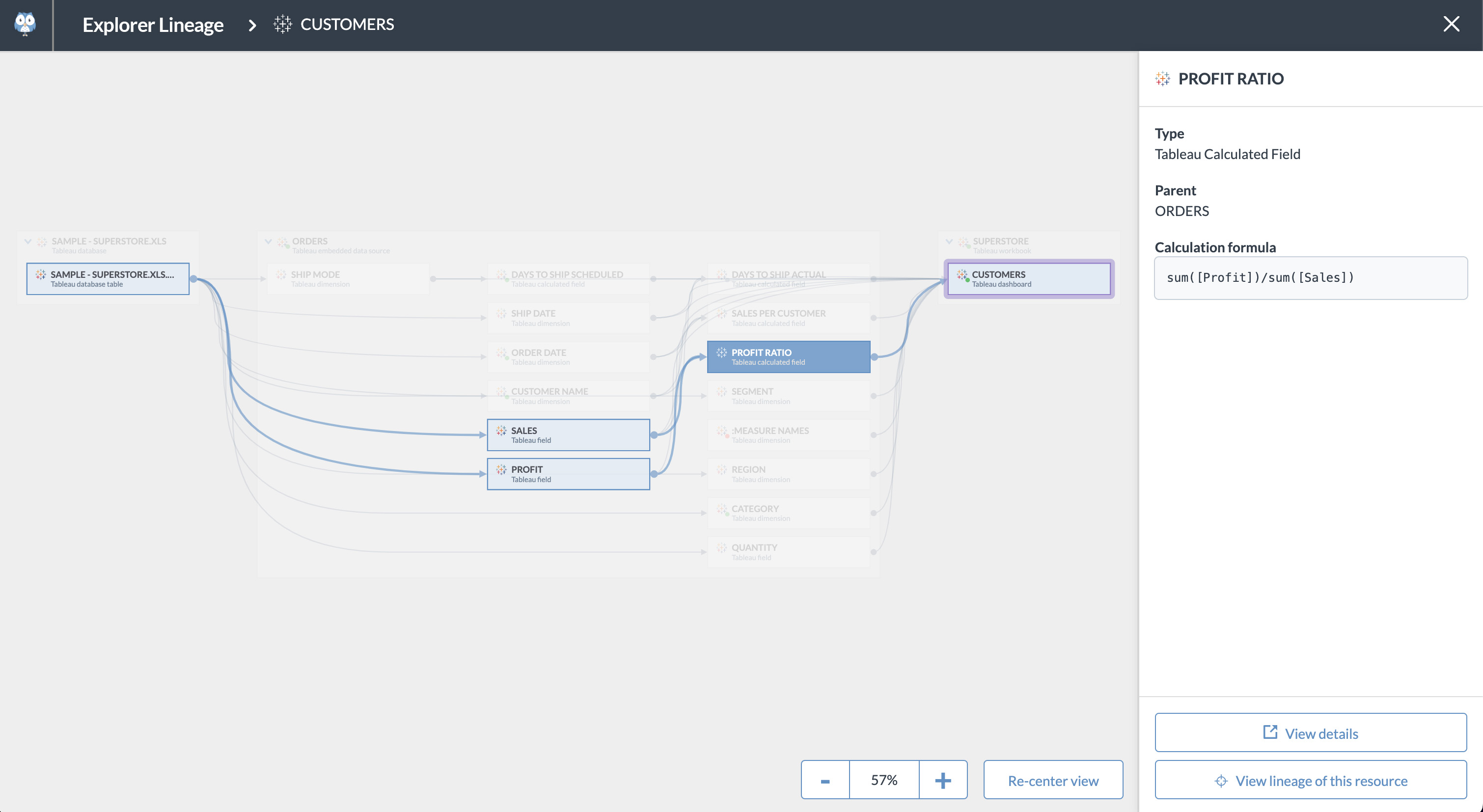Select the SAMPLE - SUPERSTORE.XLS database table node
Screen dimensions: 1483x812
click(x=108, y=279)
